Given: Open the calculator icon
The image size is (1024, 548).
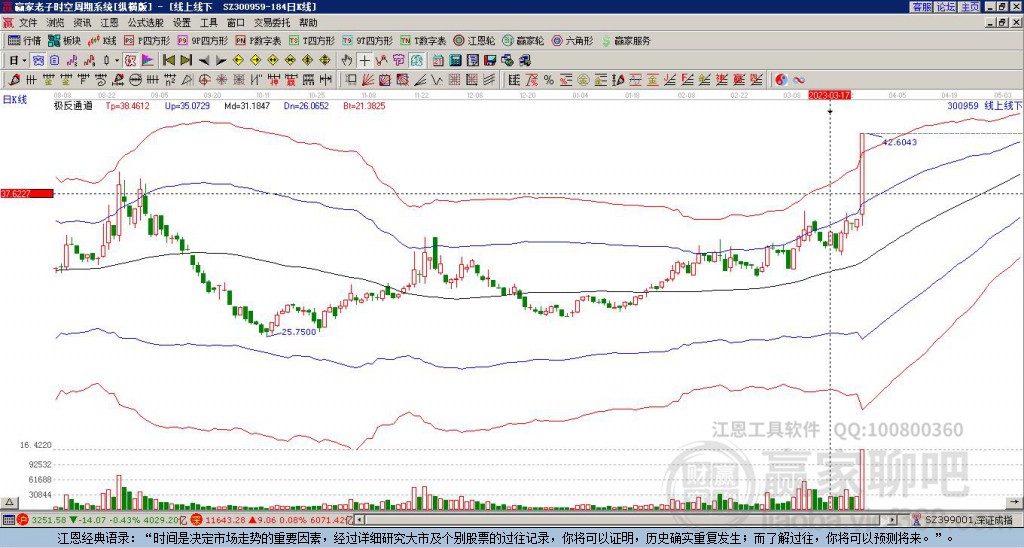Looking at the screenshot, I should pyautogui.click(x=455, y=61).
